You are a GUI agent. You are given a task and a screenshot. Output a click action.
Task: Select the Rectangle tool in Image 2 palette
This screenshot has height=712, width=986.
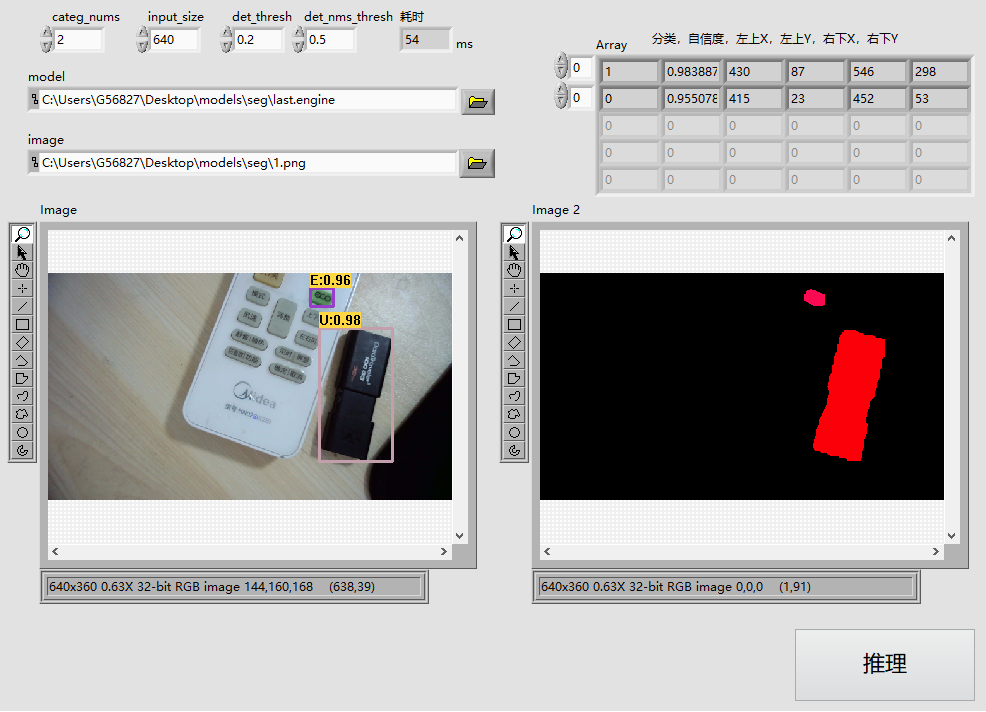[x=514, y=325]
